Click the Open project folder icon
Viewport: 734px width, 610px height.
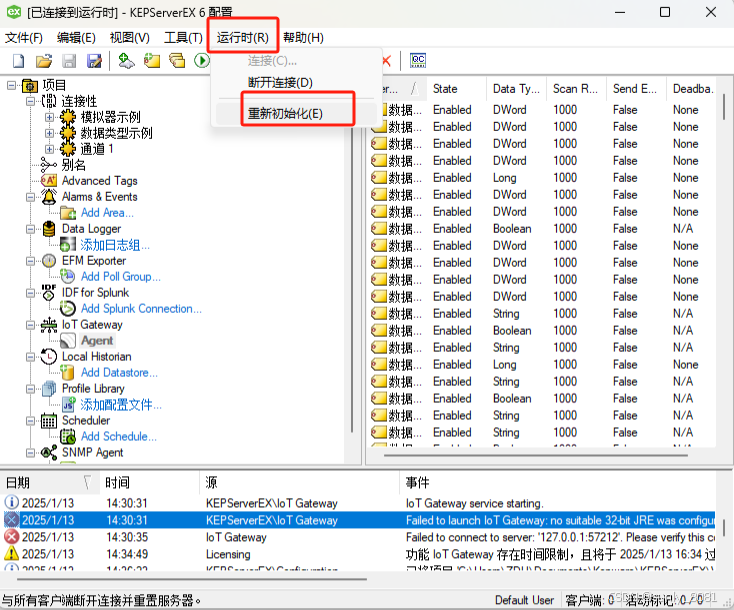pos(44,61)
